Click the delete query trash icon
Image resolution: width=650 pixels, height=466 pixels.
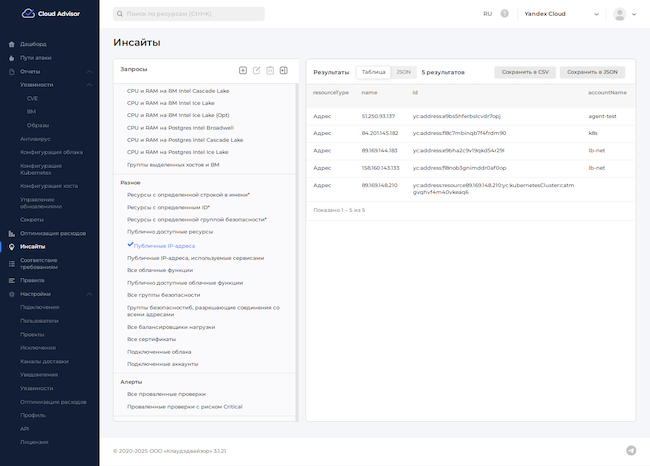coord(270,70)
